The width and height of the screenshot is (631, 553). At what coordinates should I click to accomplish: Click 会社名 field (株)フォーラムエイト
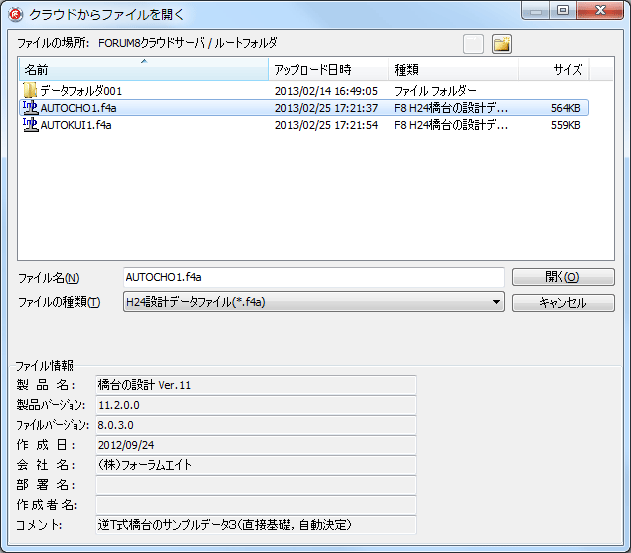click(x=256, y=465)
